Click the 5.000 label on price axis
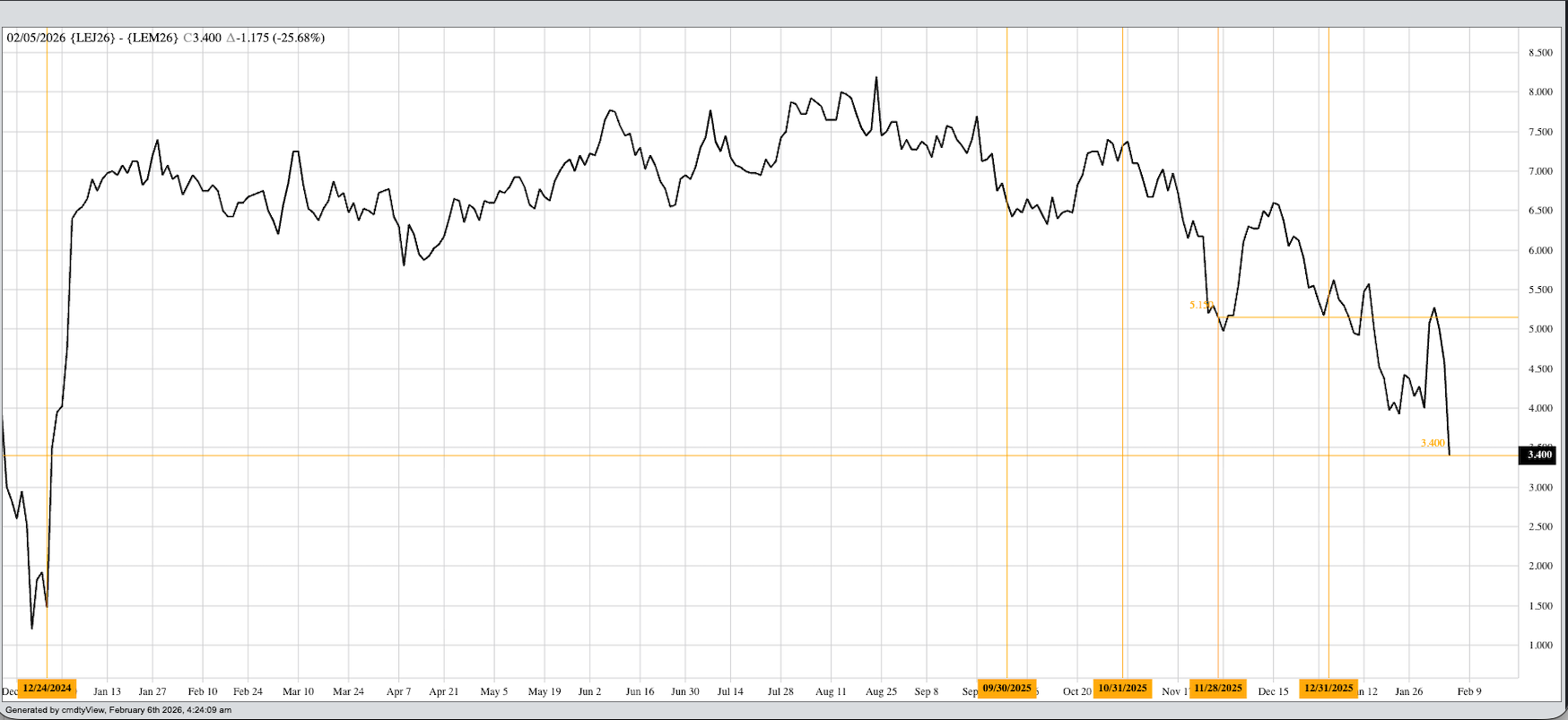The image size is (1568, 720). click(1540, 329)
